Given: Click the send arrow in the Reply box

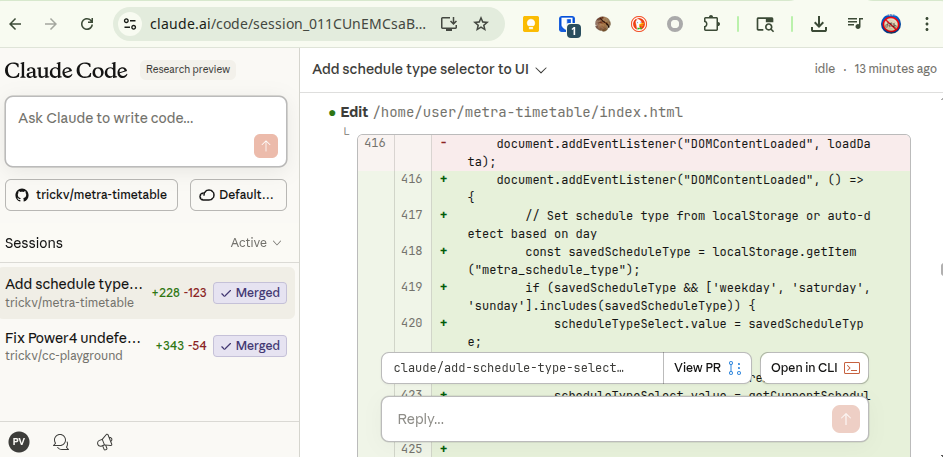Looking at the screenshot, I should click(x=845, y=419).
